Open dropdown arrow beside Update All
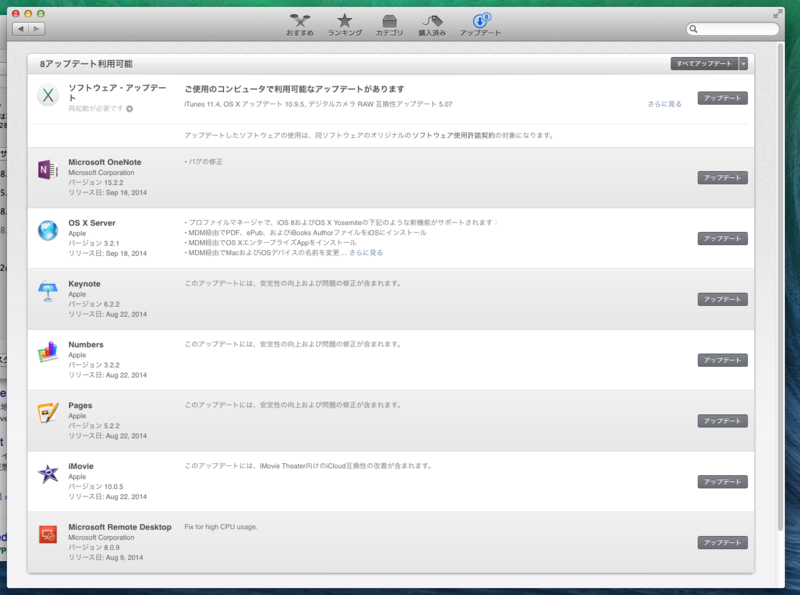 point(743,64)
